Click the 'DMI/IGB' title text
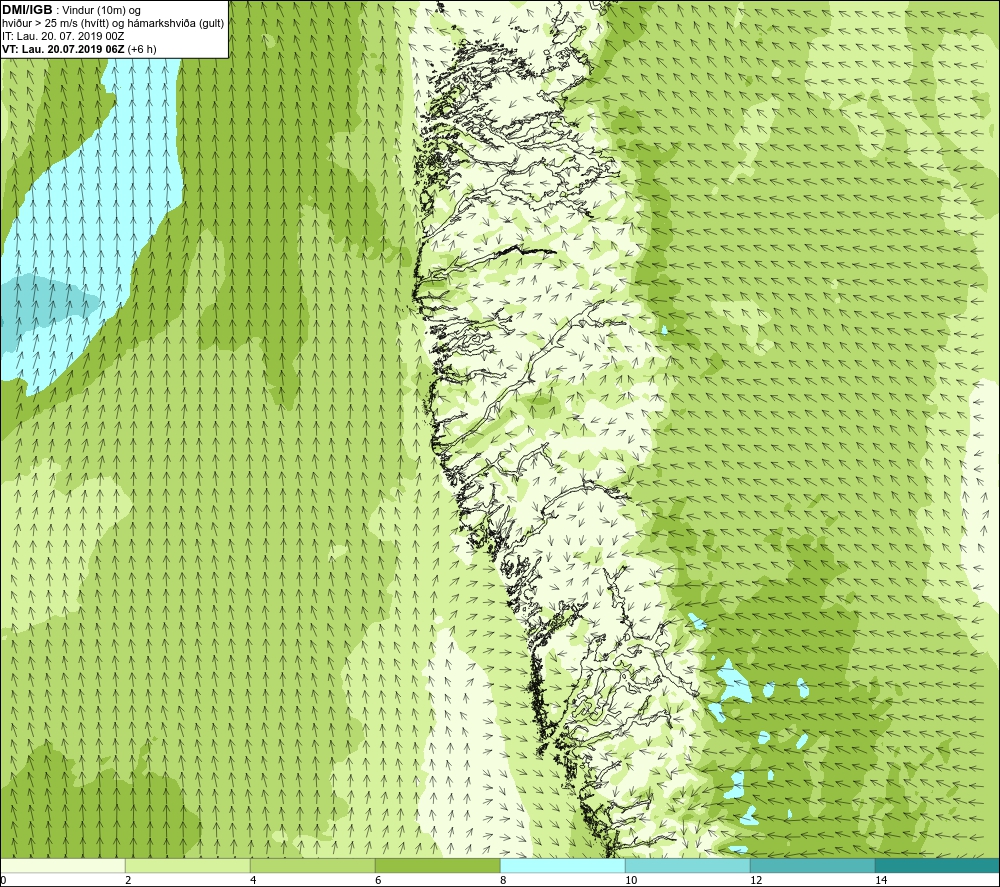 [x=27, y=10]
